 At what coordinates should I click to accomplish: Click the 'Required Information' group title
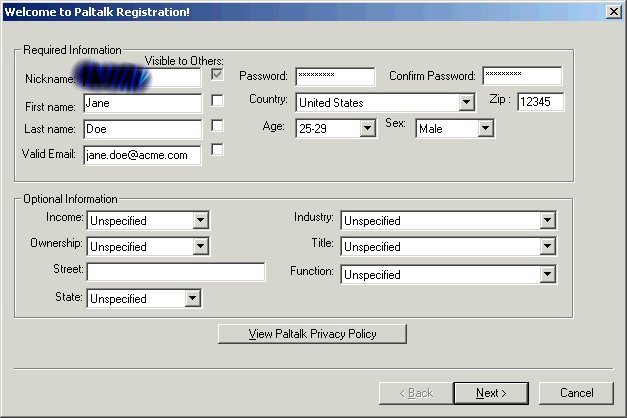pyautogui.click(x=72, y=50)
